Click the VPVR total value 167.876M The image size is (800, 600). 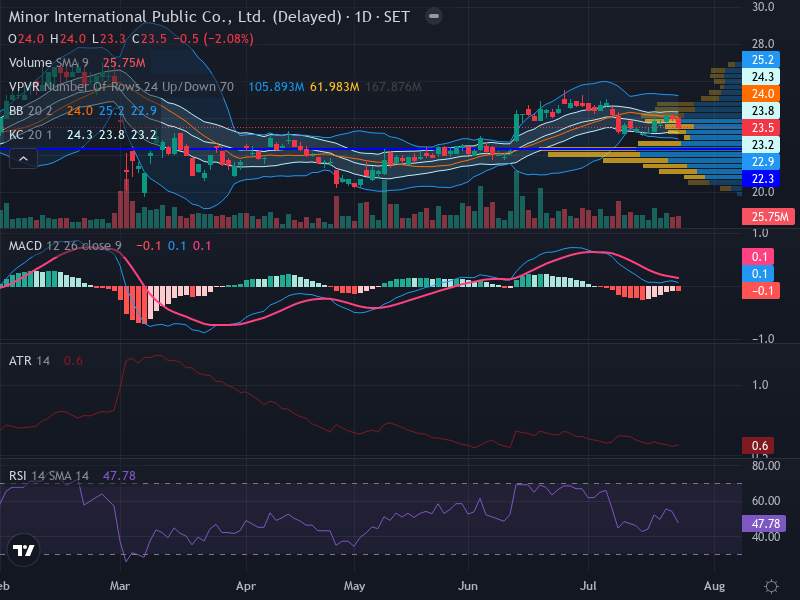pyautogui.click(x=393, y=87)
